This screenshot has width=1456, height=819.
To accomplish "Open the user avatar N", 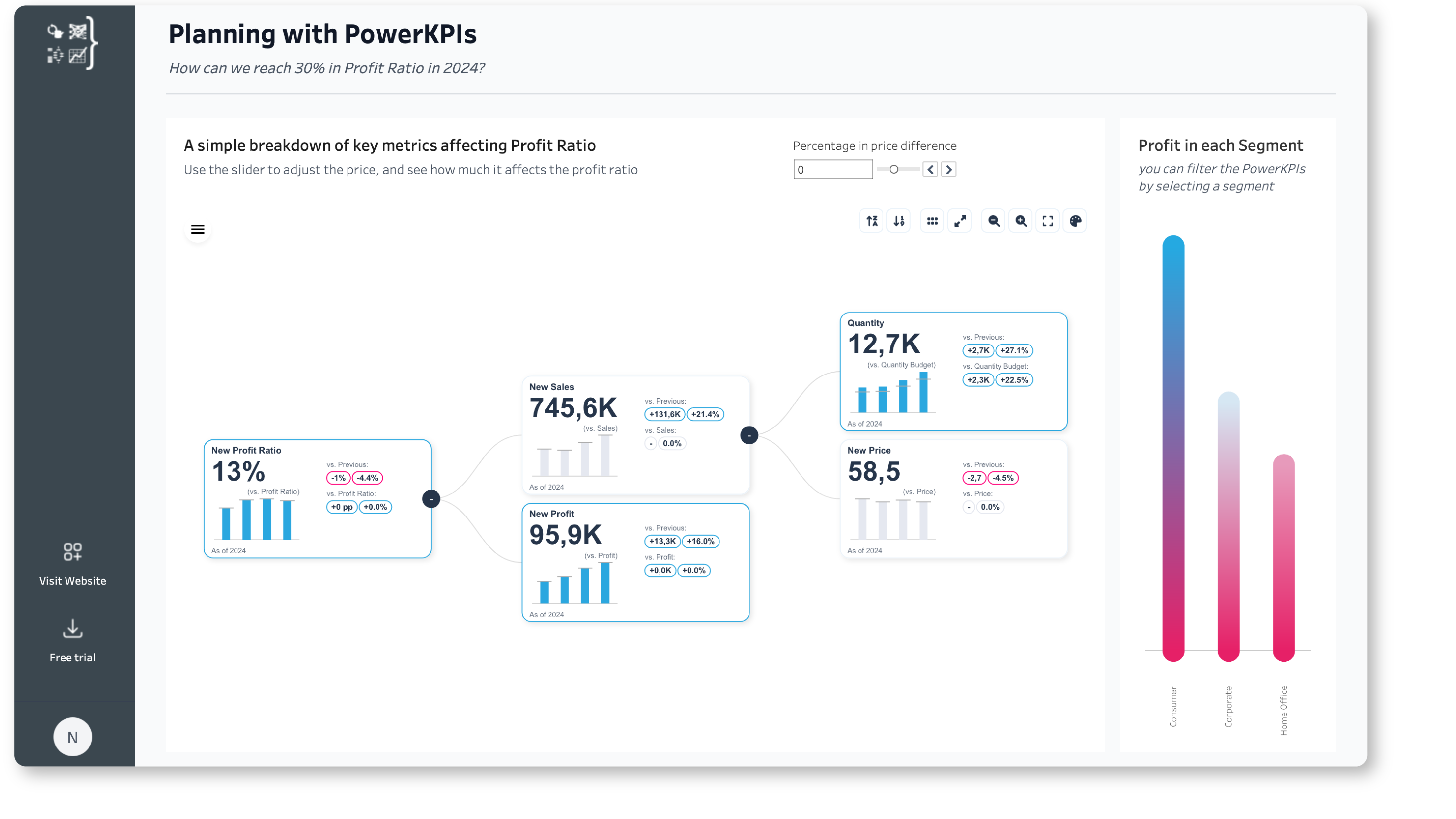I will (x=72, y=737).
